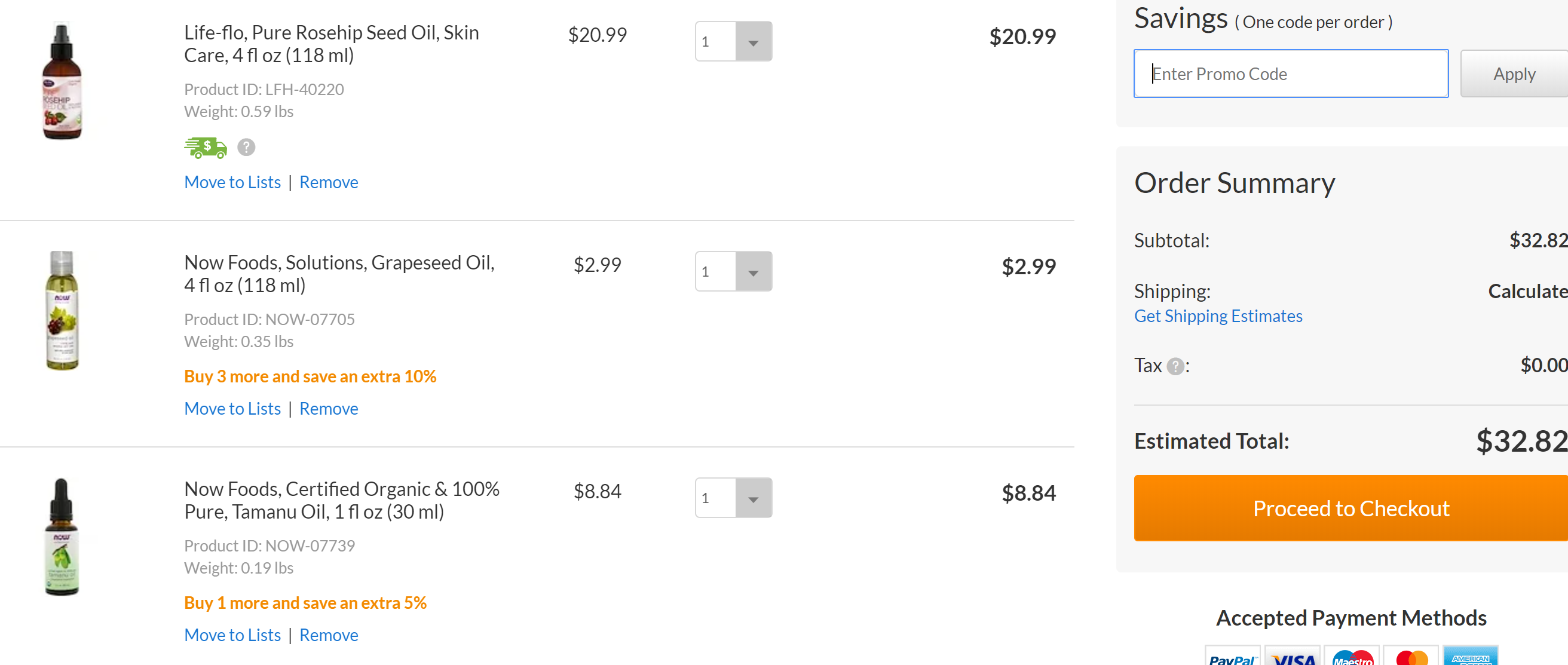
Task: Click the Enter Promo Code field
Action: pyautogui.click(x=1291, y=73)
